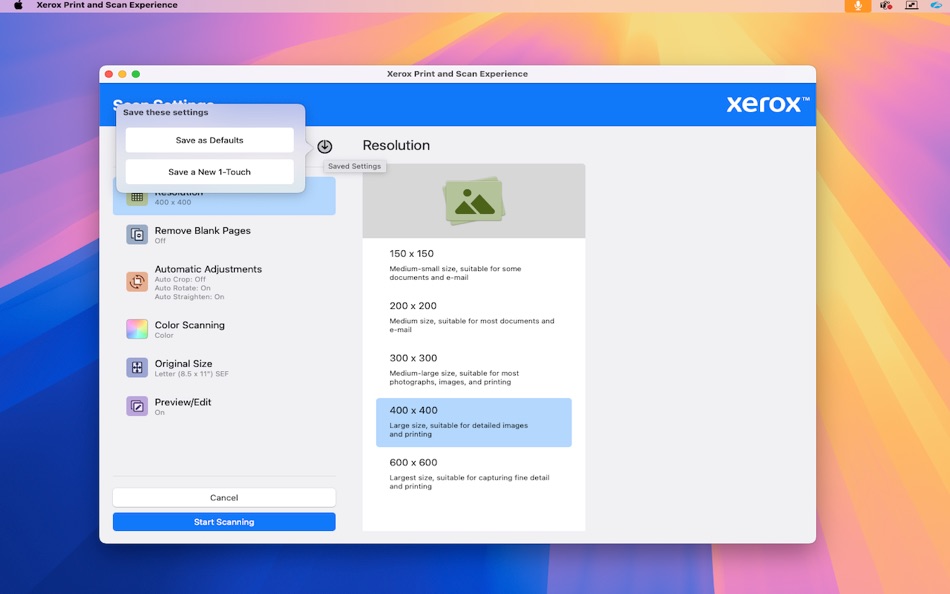The height and width of the screenshot is (594, 950).
Task: Click the Preview/Edit icon
Action: pos(137,406)
